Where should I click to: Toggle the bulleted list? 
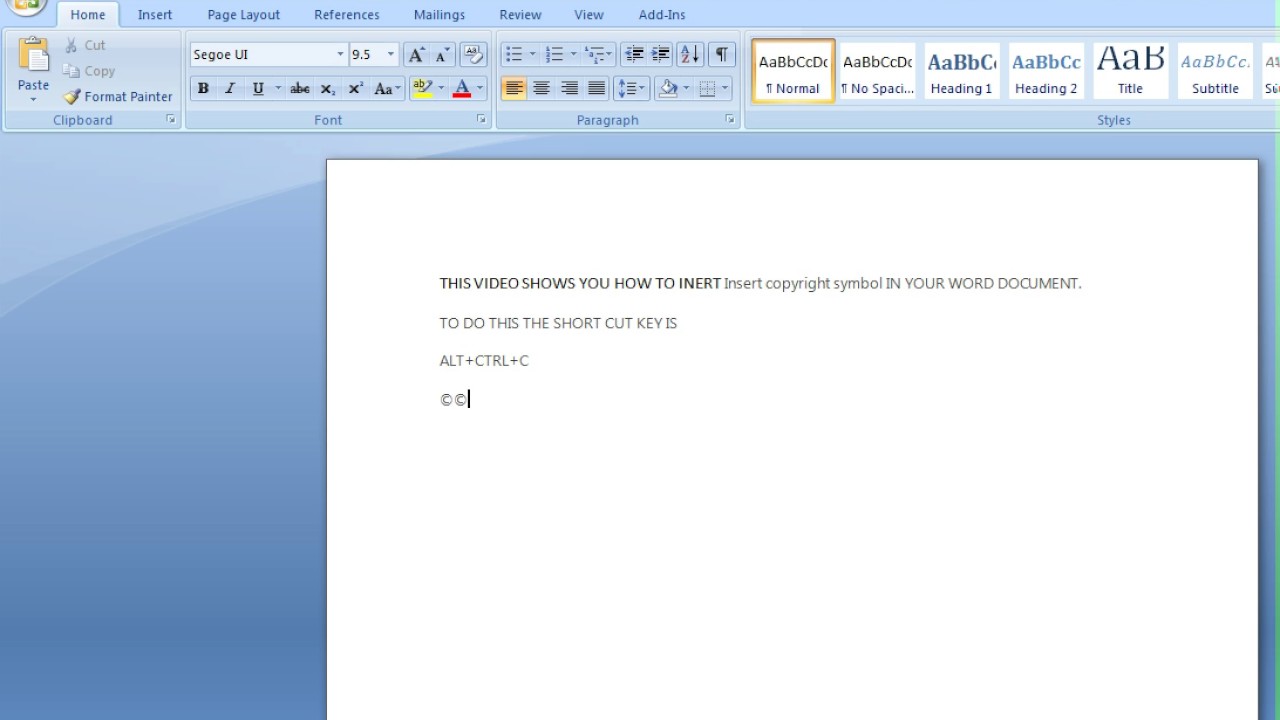point(513,54)
